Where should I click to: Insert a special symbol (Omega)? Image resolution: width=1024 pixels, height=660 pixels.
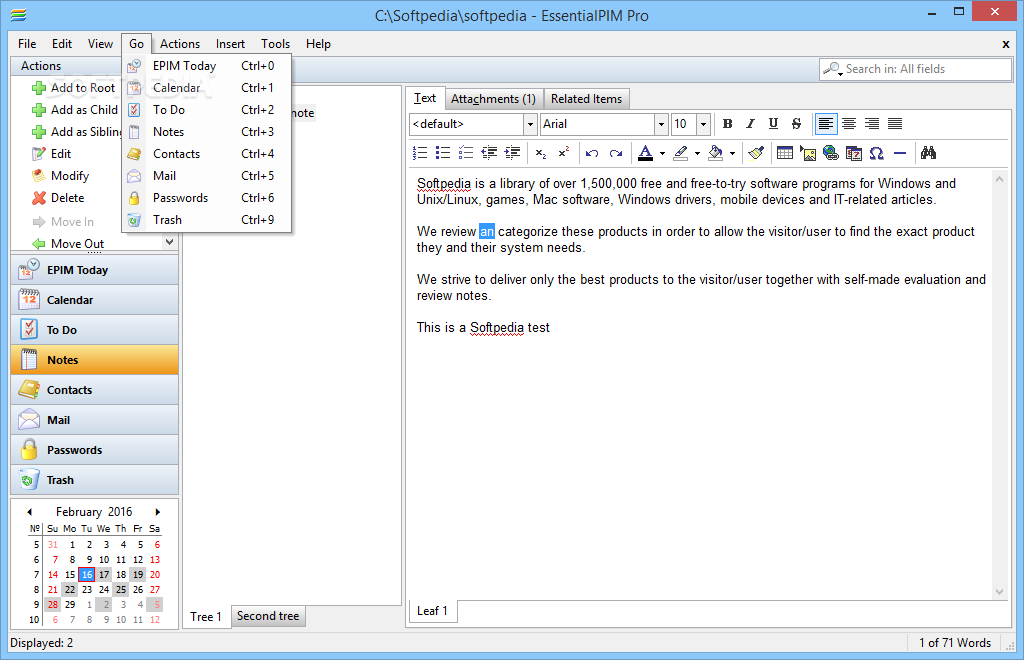[876, 153]
